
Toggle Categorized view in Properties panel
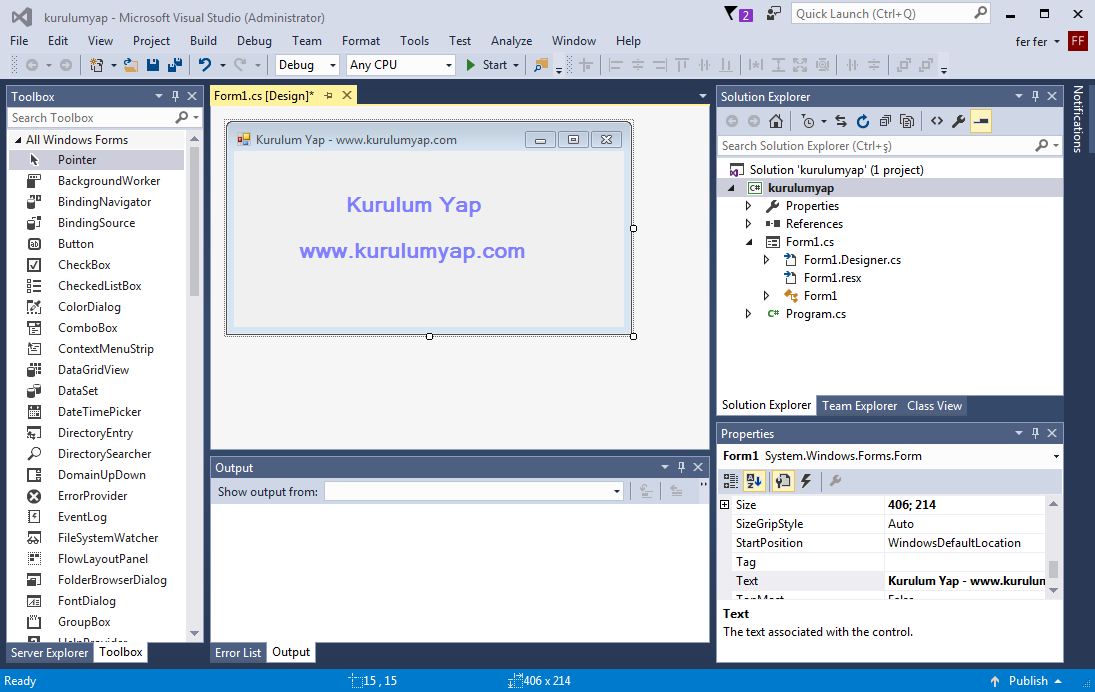tap(730, 480)
